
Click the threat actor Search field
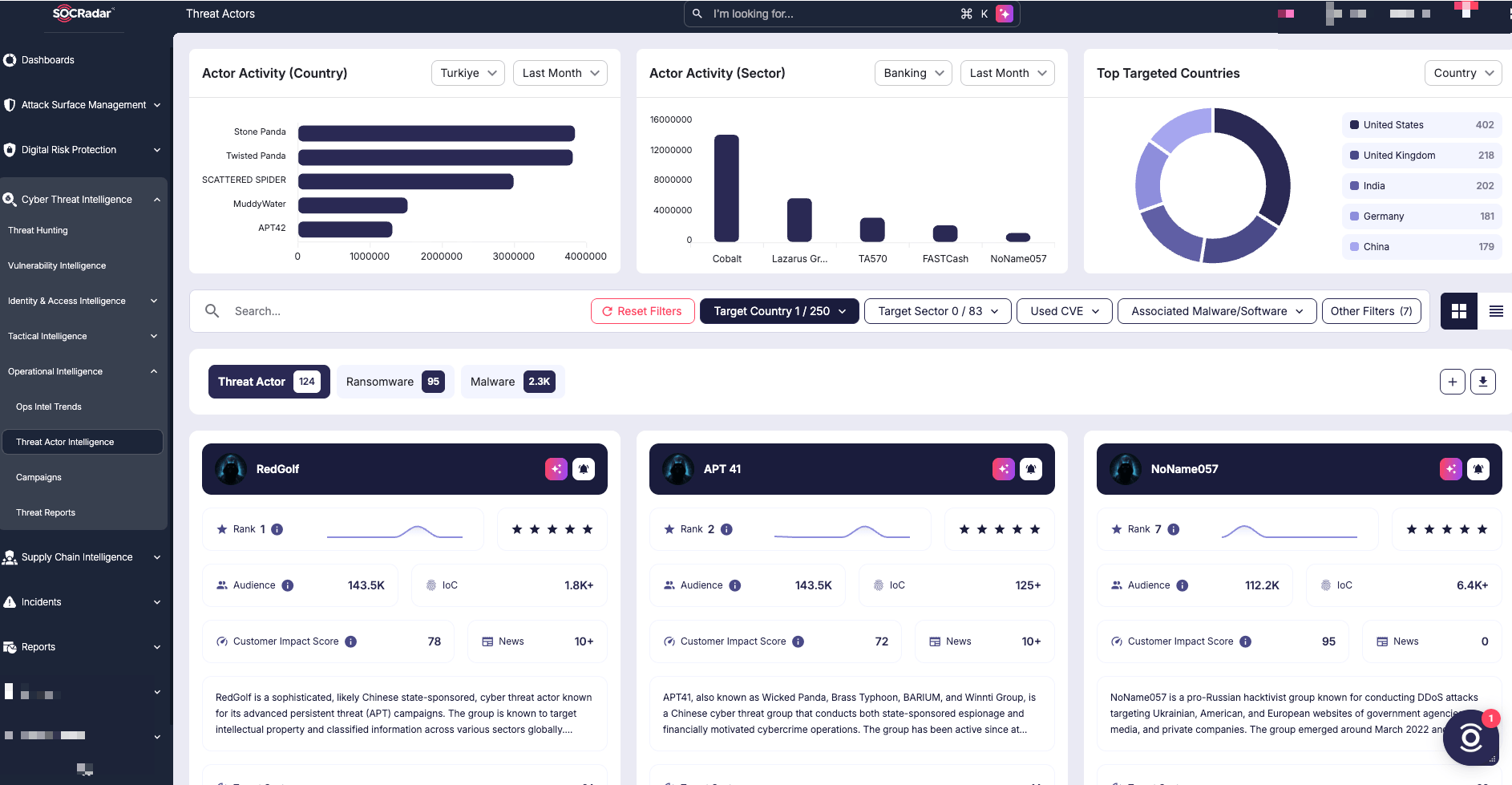pyautogui.click(x=409, y=311)
